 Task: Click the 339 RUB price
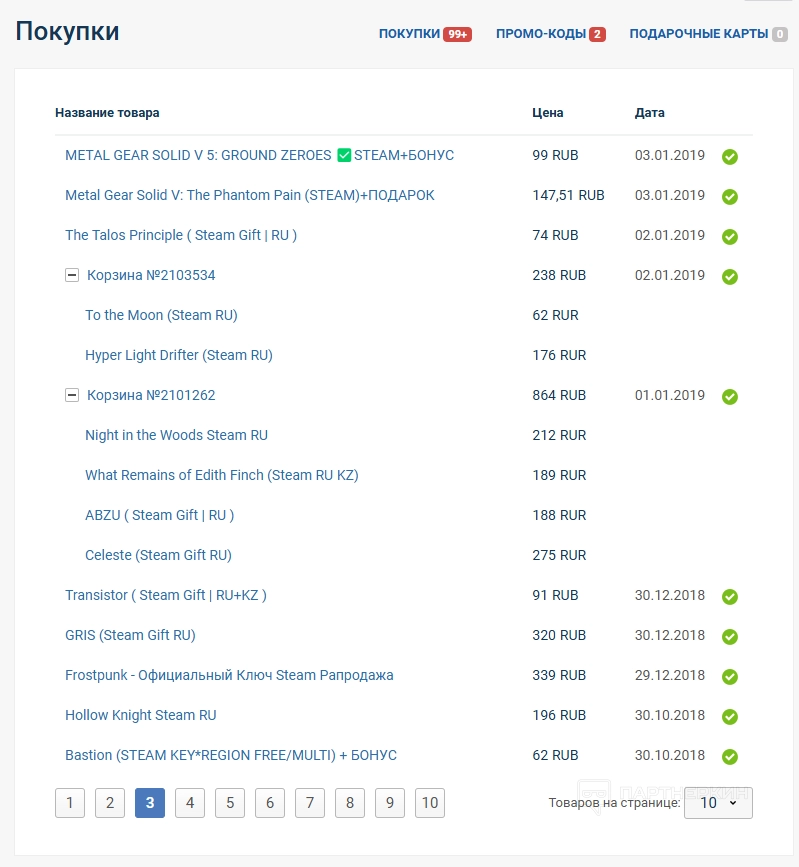559,675
